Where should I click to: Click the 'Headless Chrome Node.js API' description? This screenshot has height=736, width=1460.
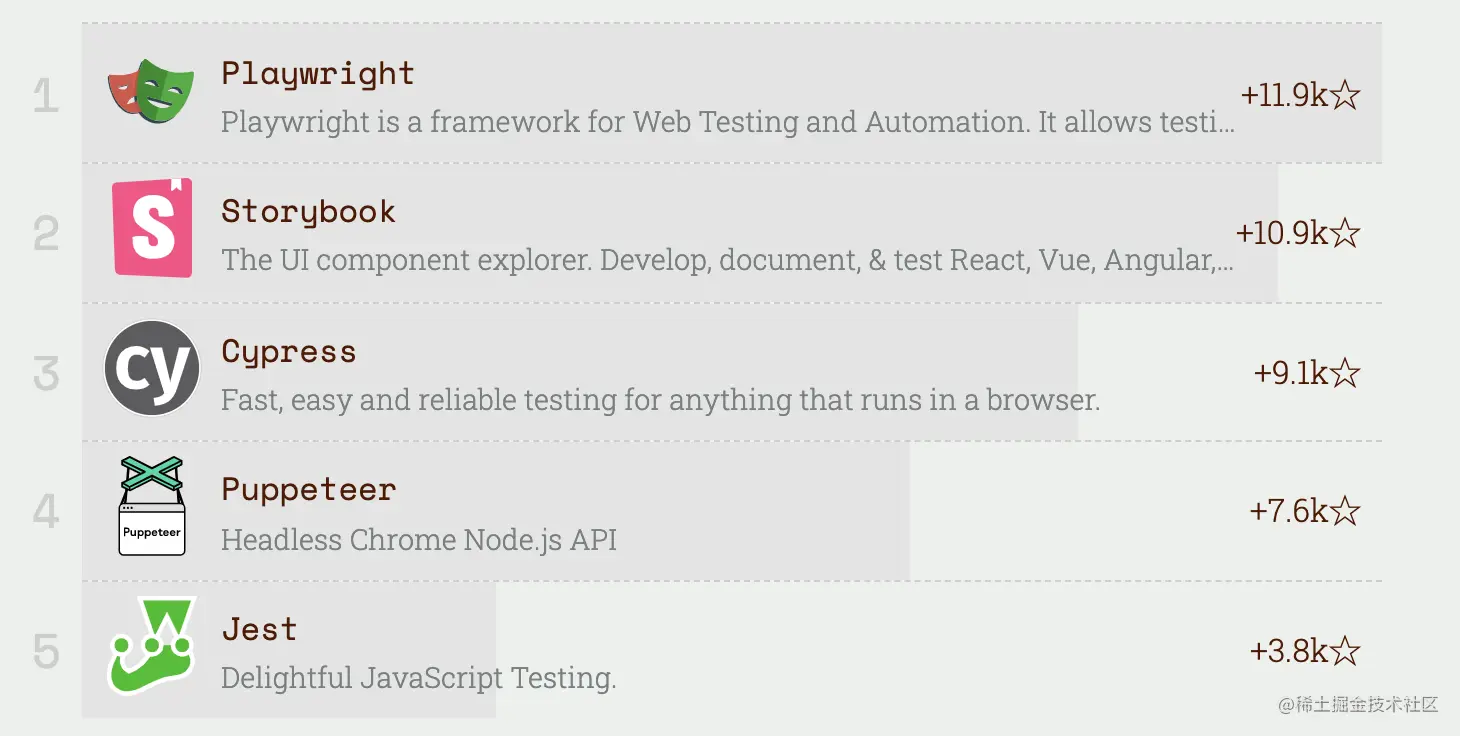[419, 540]
